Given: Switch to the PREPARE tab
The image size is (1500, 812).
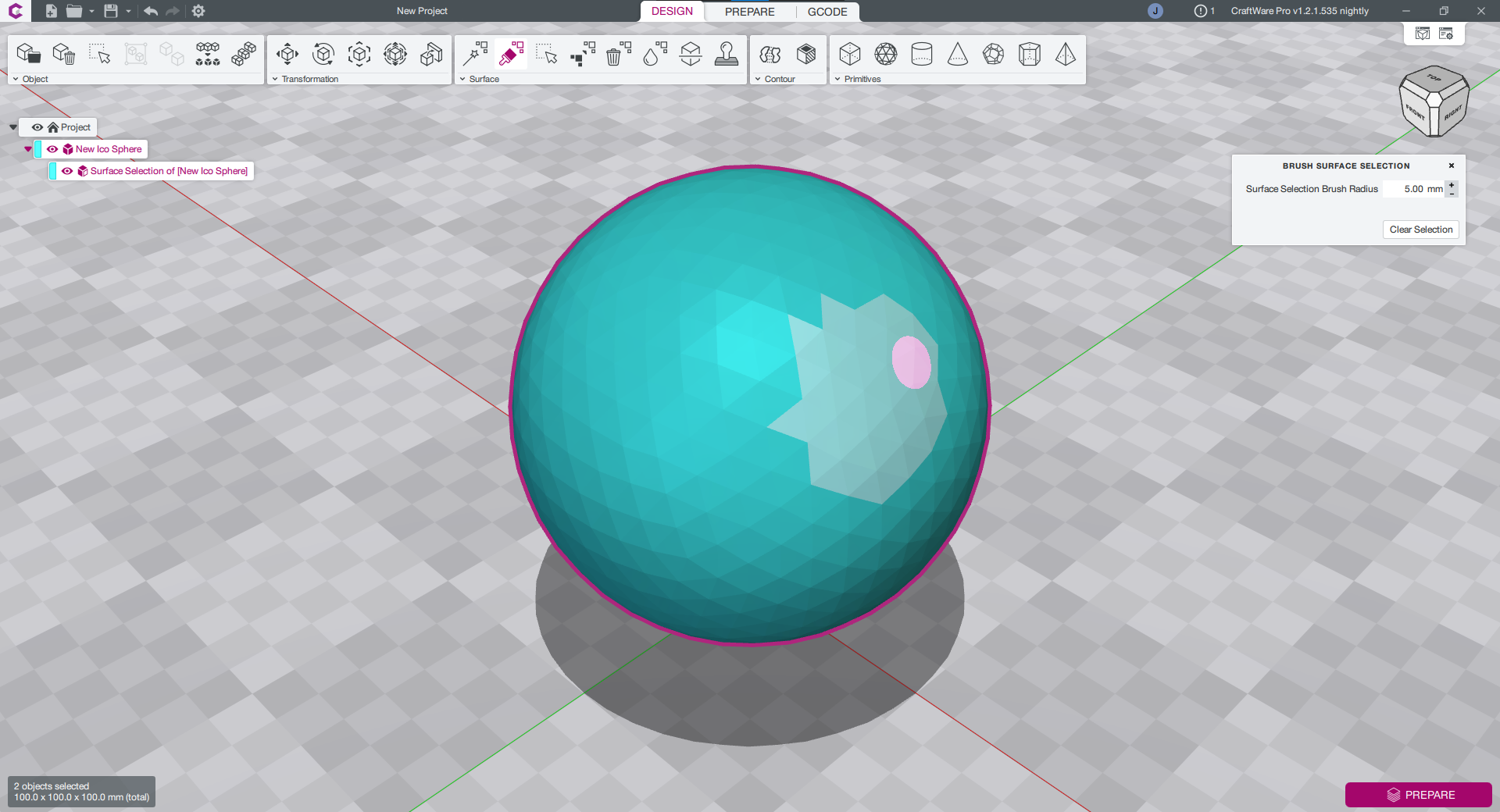Looking at the screenshot, I should 749,12.
